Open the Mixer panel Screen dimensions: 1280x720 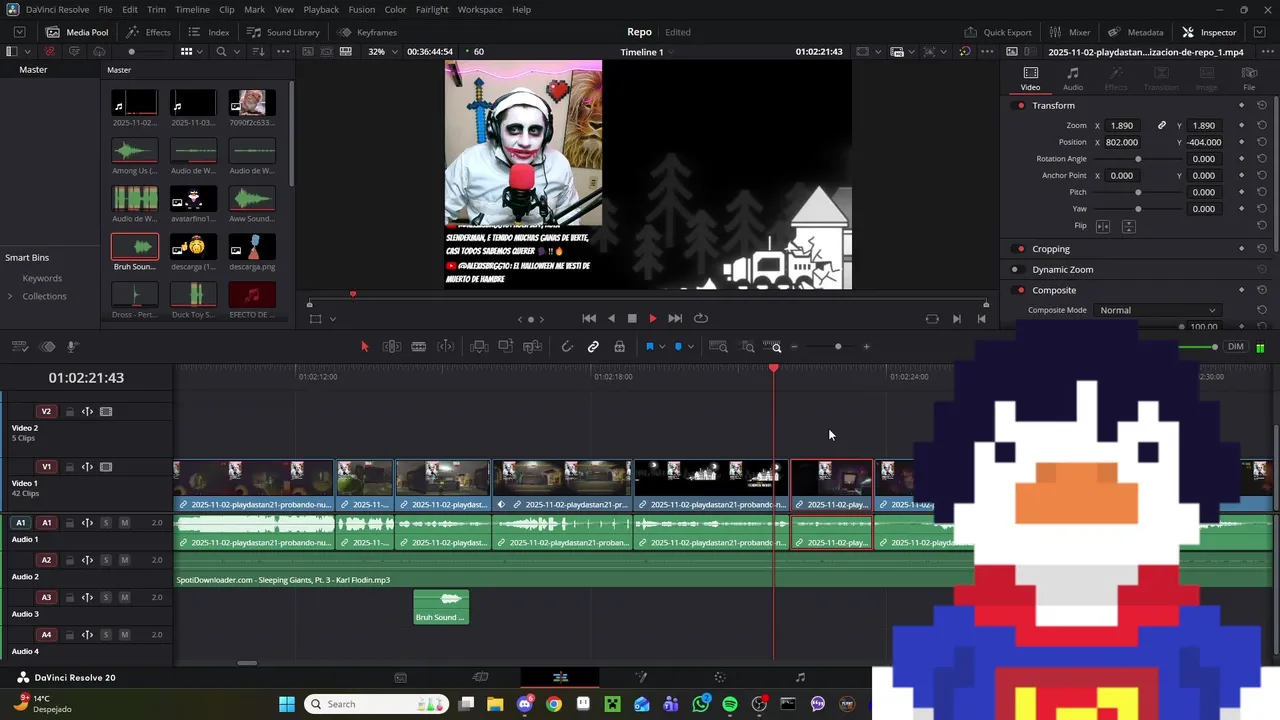[1070, 32]
